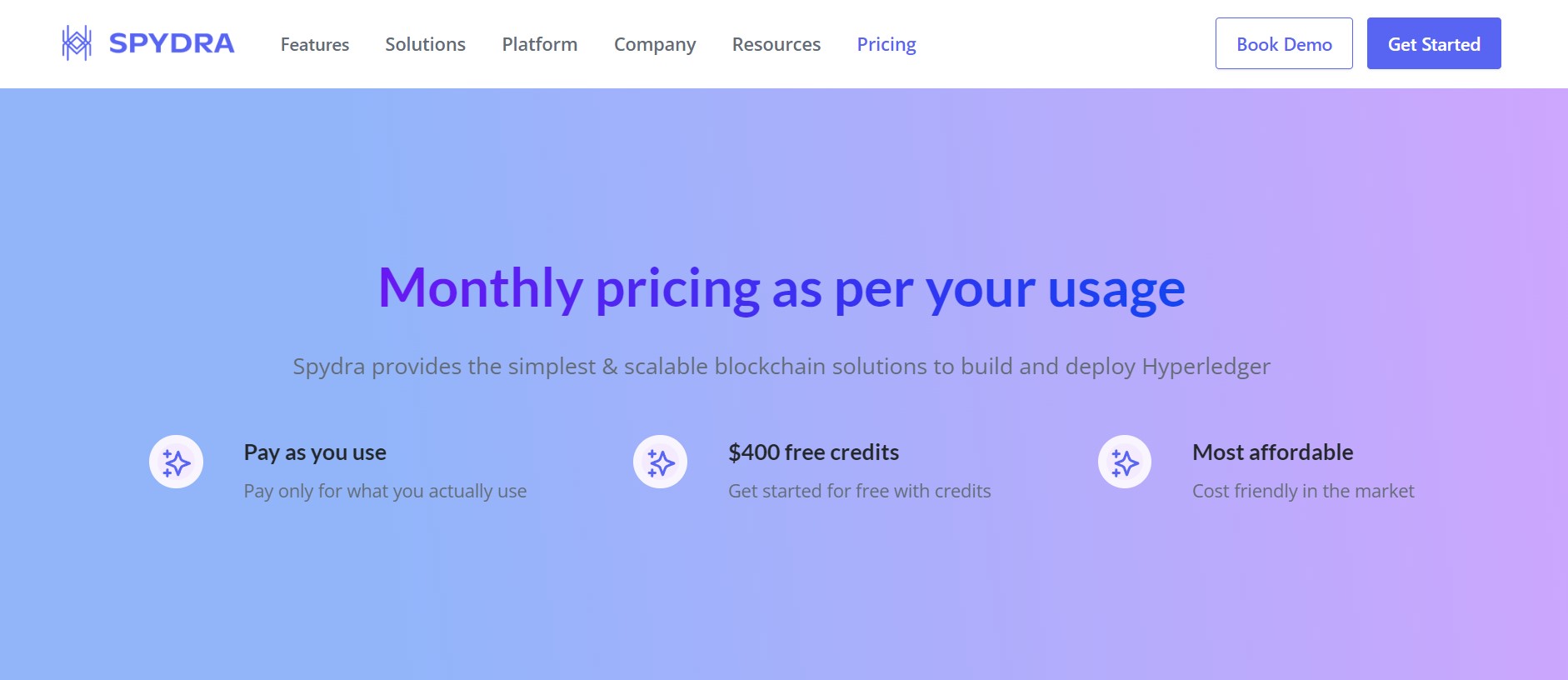1568x680 pixels.
Task: Click the Cost friendly in the market text
Action: (1303, 491)
